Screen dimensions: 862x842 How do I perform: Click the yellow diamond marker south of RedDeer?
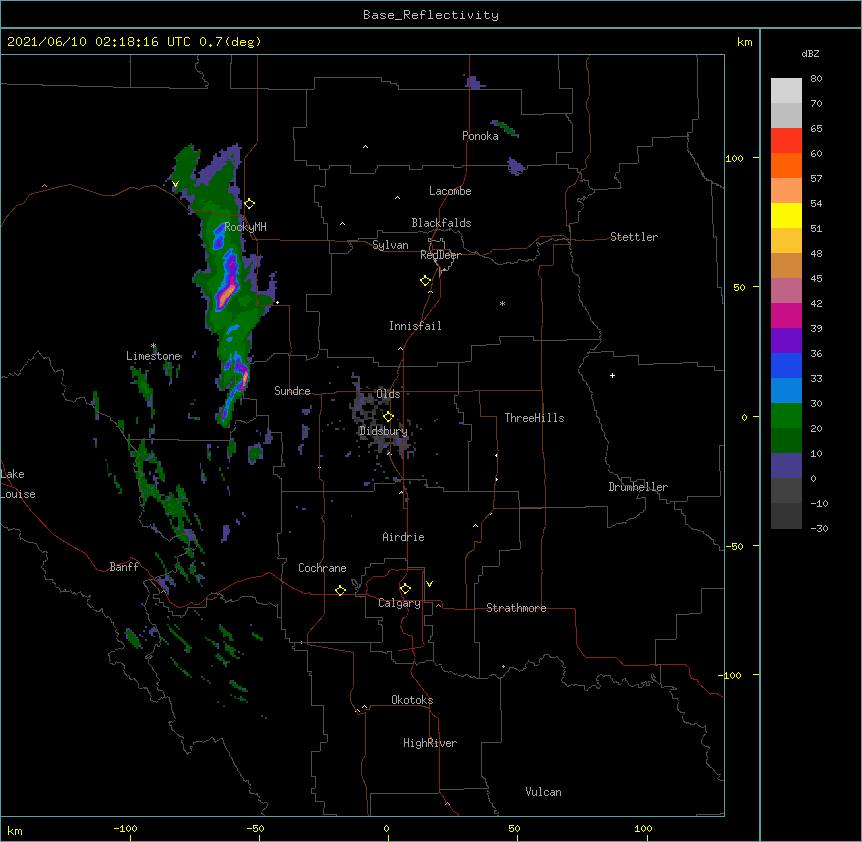tap(426, 281)
